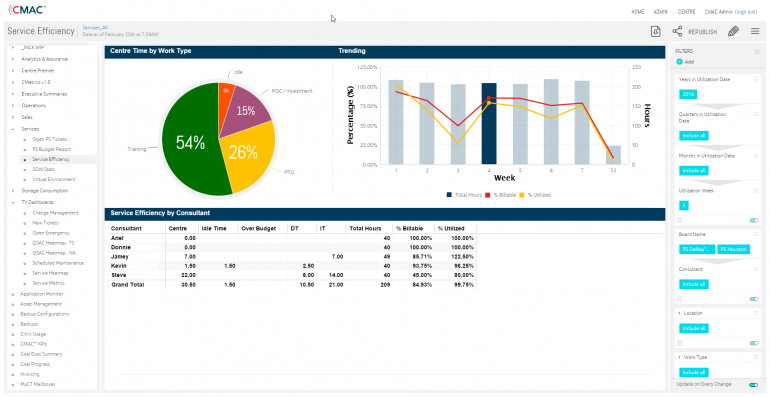770x397 pixels.
Task: Click Include all under Consultant filter
Action: (694, 284)
